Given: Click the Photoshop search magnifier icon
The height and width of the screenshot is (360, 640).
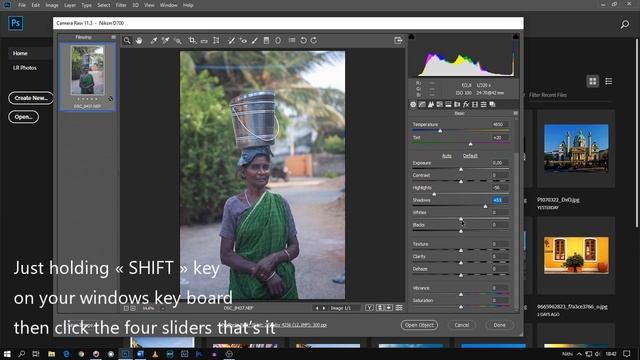Looking at the screenshot, I should pyautogui.click(x=624, y=24).
